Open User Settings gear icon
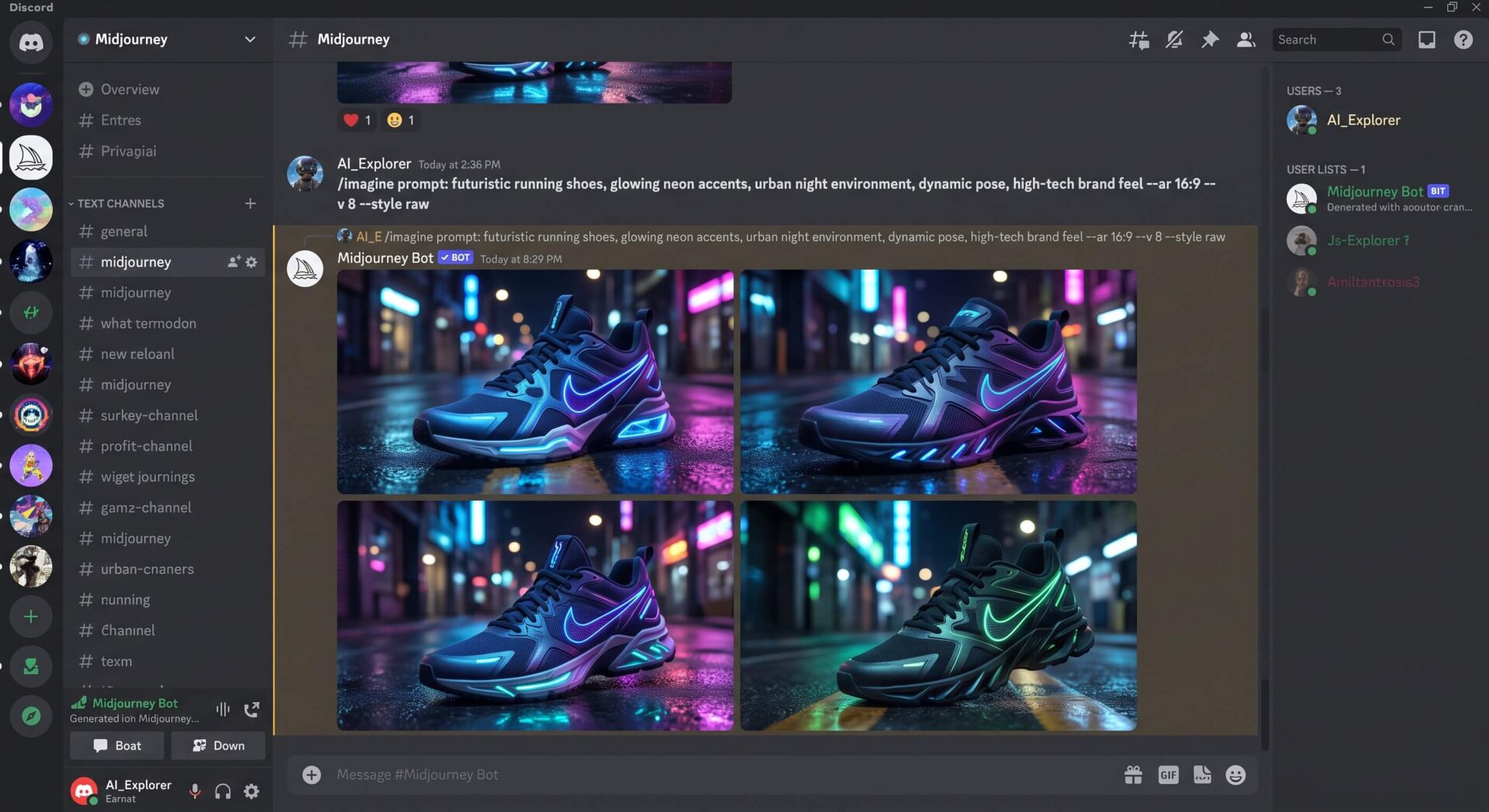This screenshot has width=1489, height=812. 251,791
